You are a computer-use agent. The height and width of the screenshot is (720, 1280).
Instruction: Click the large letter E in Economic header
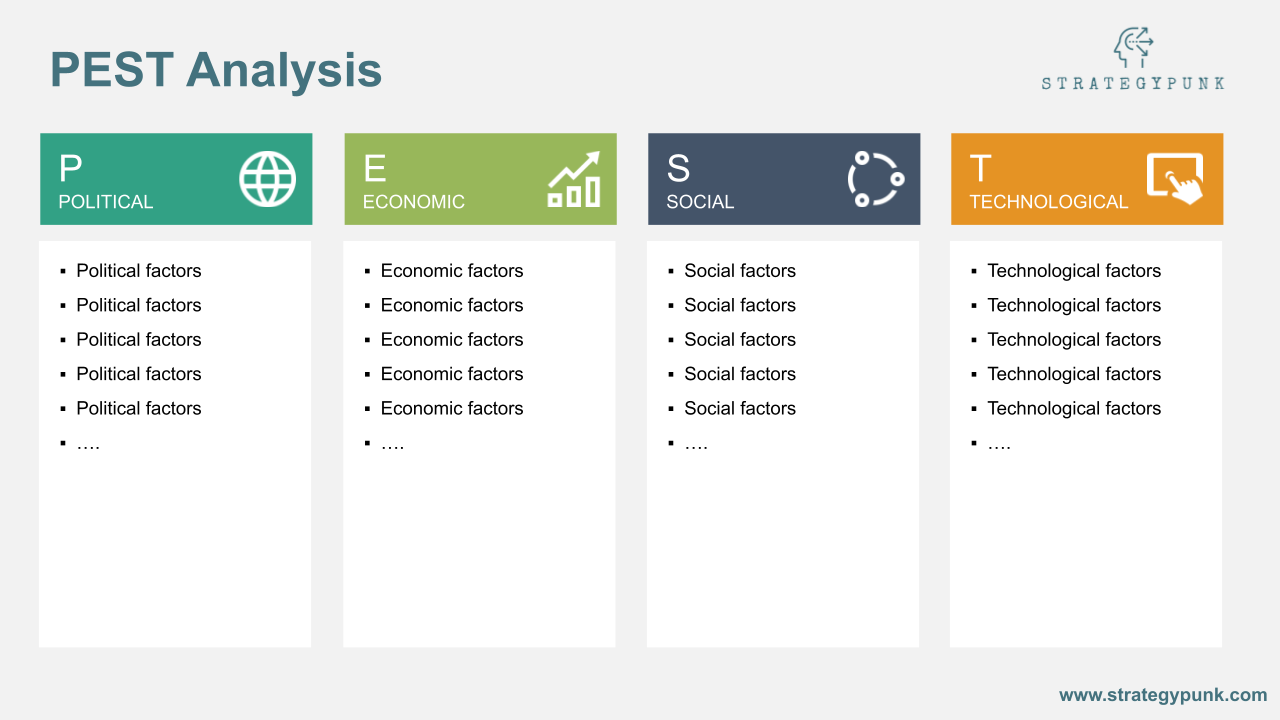374,169
